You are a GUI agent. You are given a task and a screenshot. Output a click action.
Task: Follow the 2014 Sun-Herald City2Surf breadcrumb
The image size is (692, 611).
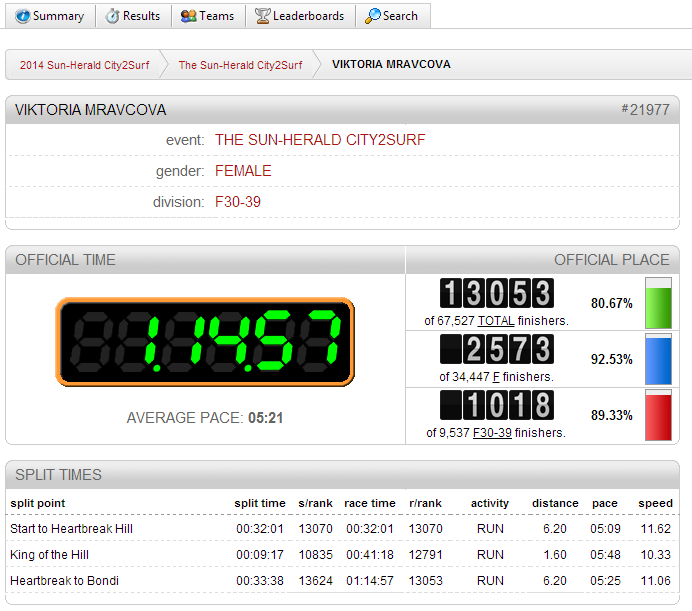coord(84,65)
